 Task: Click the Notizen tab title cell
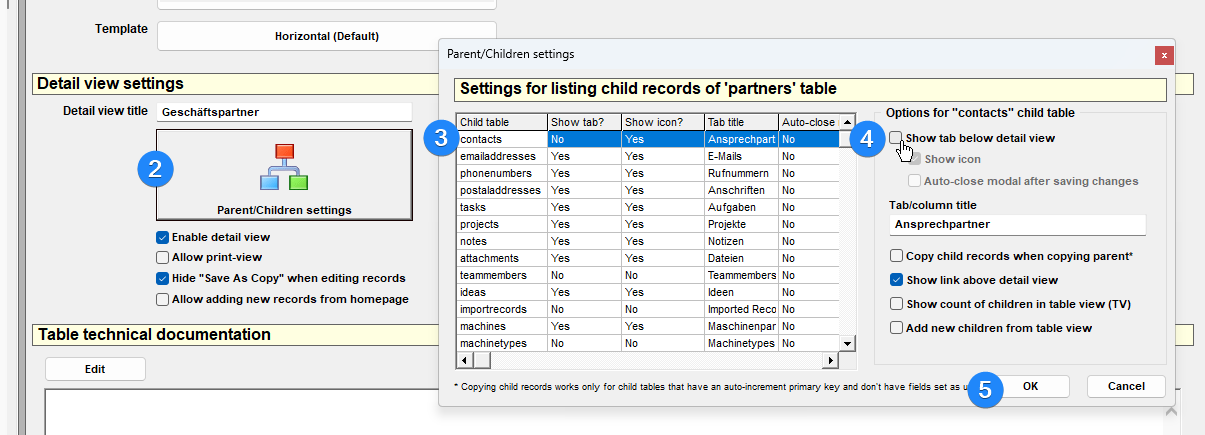click(741, 241)
